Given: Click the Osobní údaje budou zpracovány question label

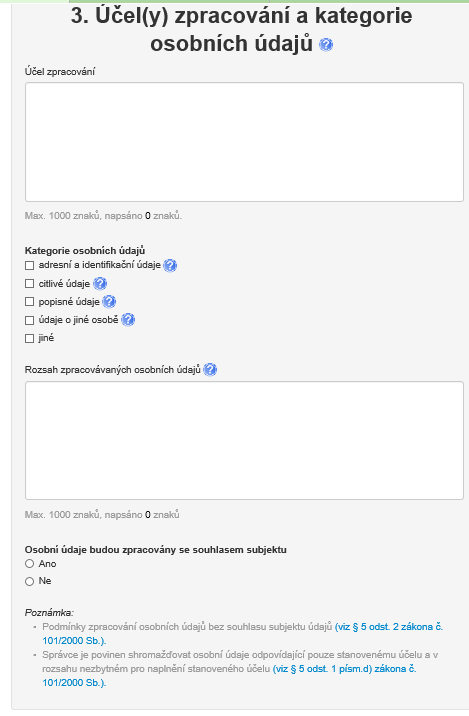Looking at the screenshot, I should (156, 549).
